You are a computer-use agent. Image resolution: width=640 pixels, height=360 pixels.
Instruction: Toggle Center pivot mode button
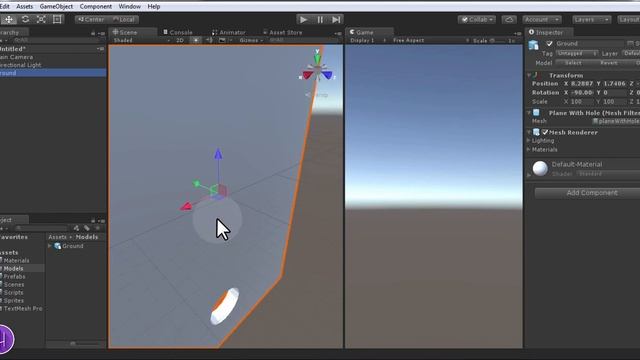(91, 19)
